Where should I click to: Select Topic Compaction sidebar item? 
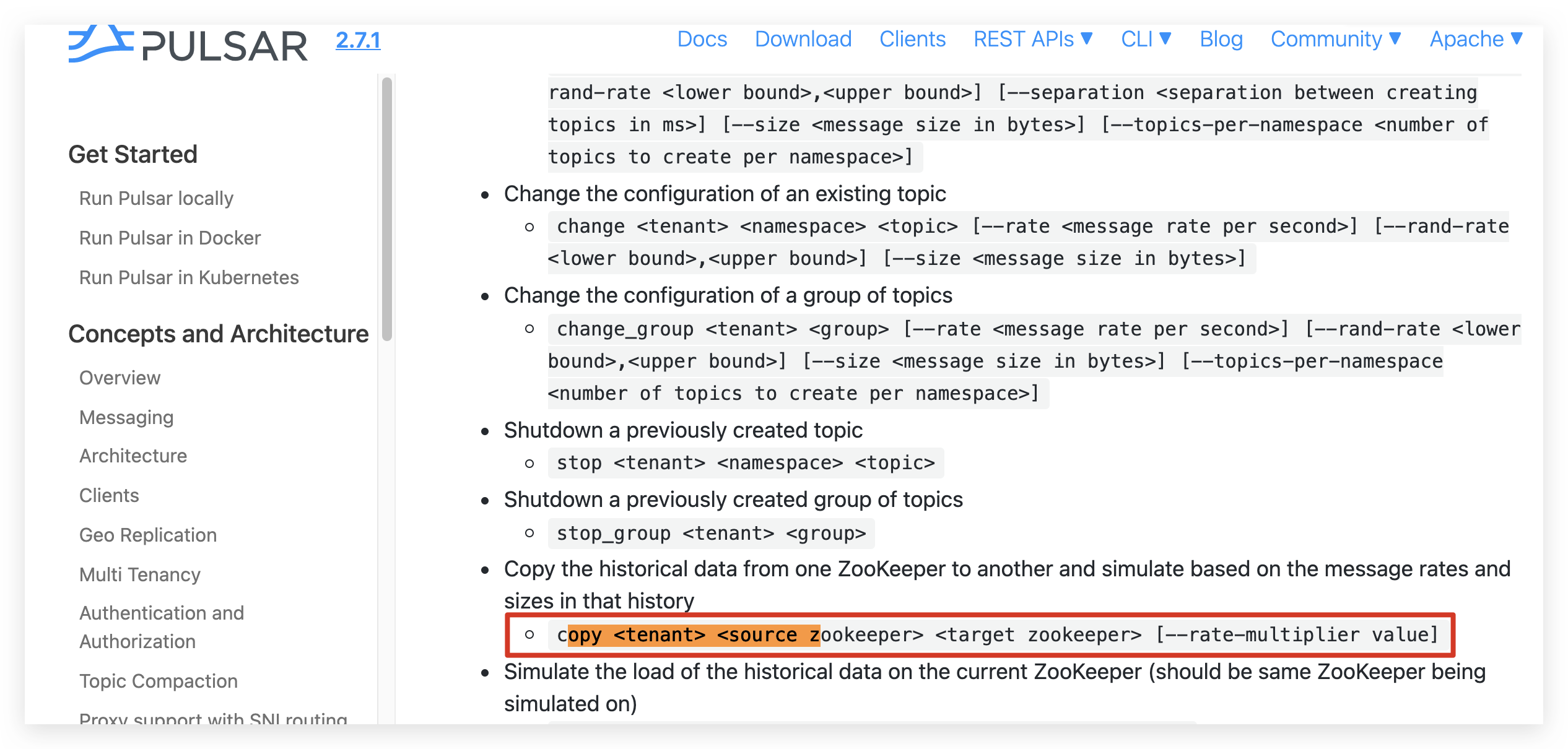(x=159, y=681)
